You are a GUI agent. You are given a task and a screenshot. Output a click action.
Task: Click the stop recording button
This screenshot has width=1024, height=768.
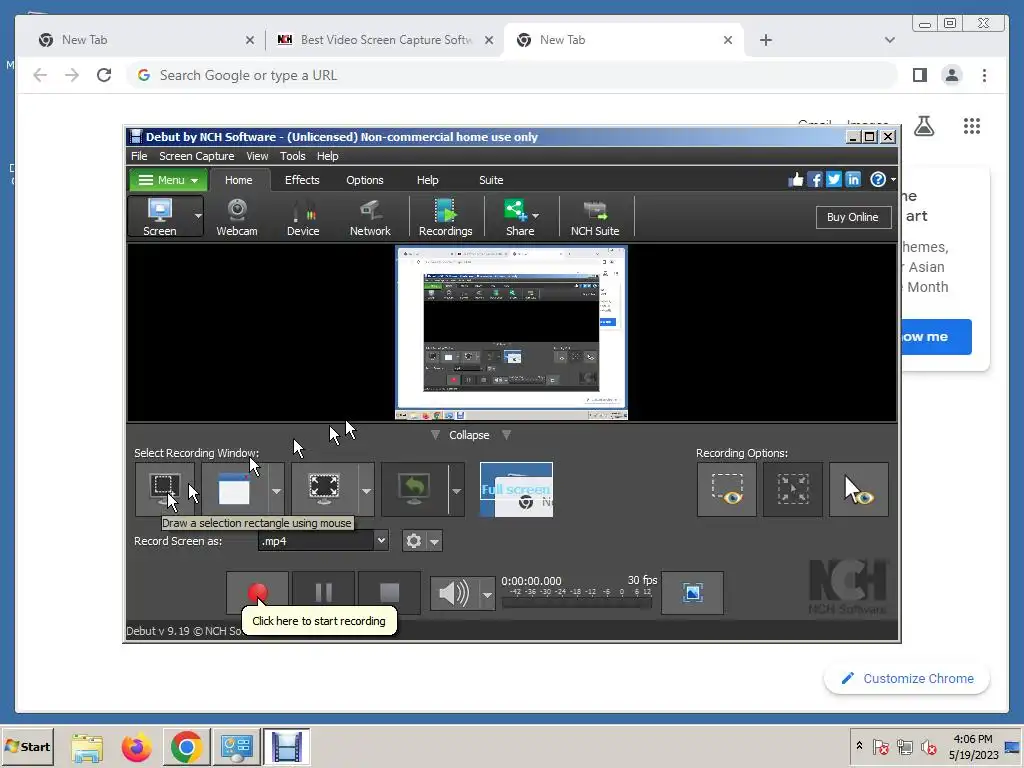pyautogui.click(x=389, y=593)
